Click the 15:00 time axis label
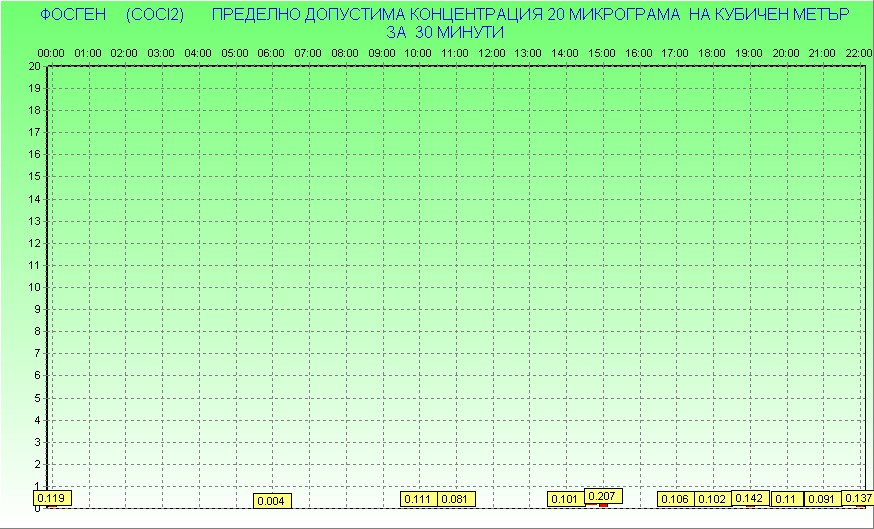Screen dimensions: 874x529 [x=602, y=52]
